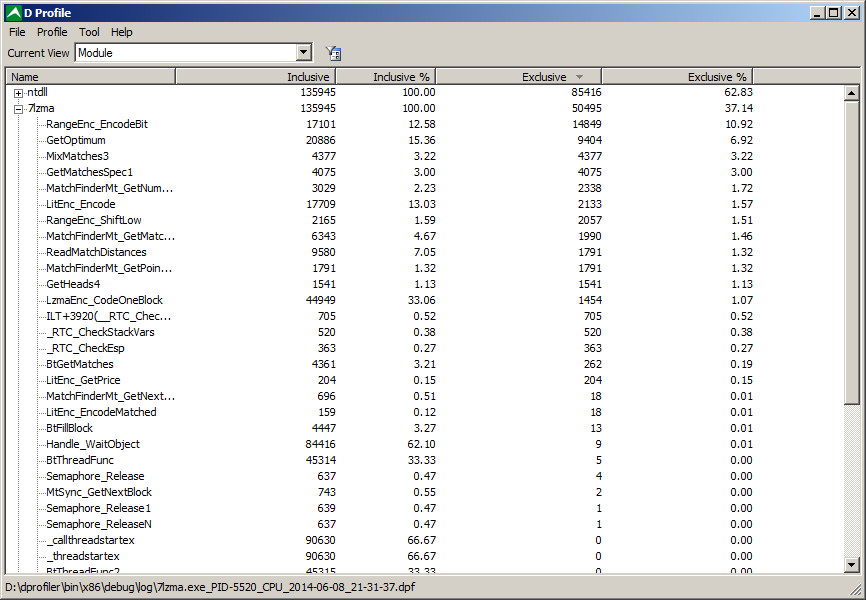Click the 7lzma module name
866x600 pixels.
pos(41,108)
